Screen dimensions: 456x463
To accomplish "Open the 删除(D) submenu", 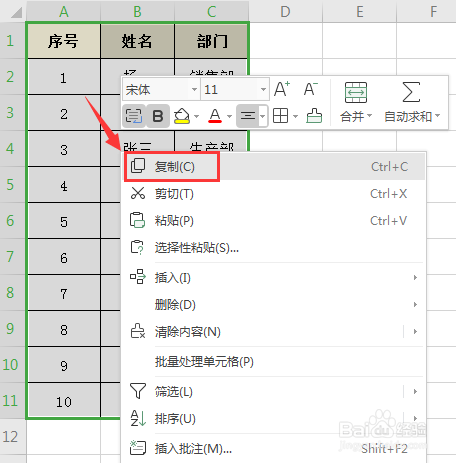I will 274,305.
